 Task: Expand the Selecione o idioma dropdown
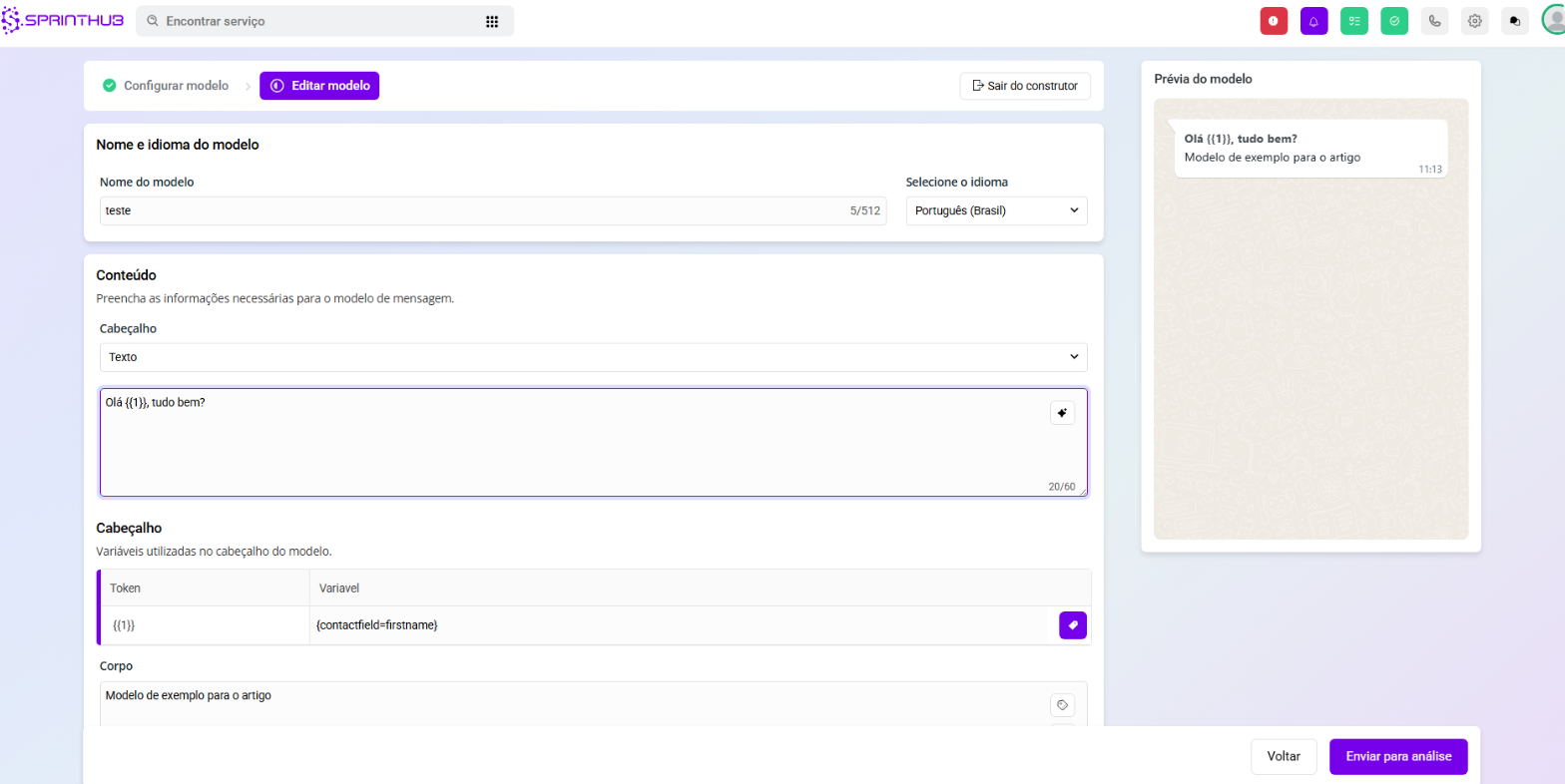coord(996,211)
